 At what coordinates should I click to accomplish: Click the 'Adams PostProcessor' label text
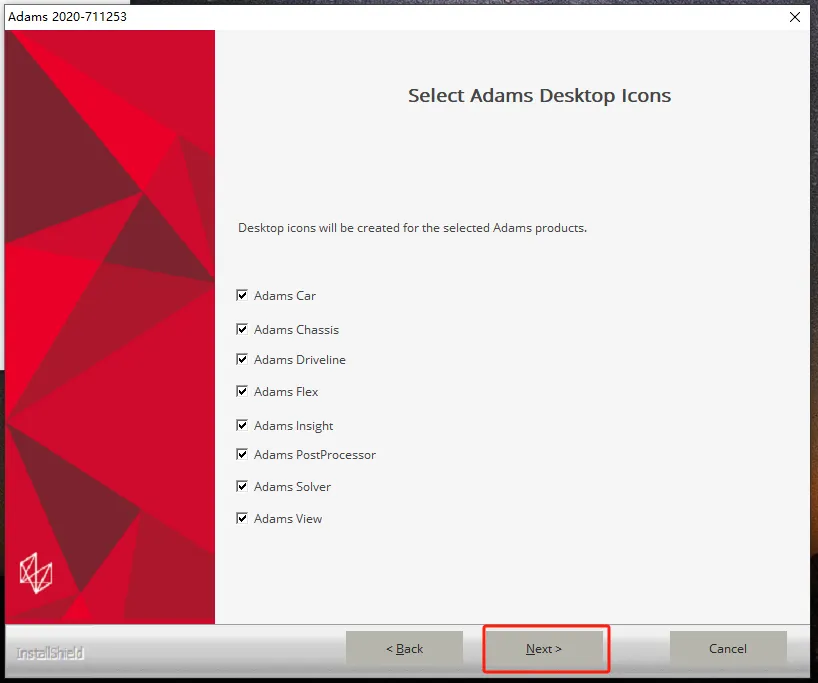pos(315,455)
